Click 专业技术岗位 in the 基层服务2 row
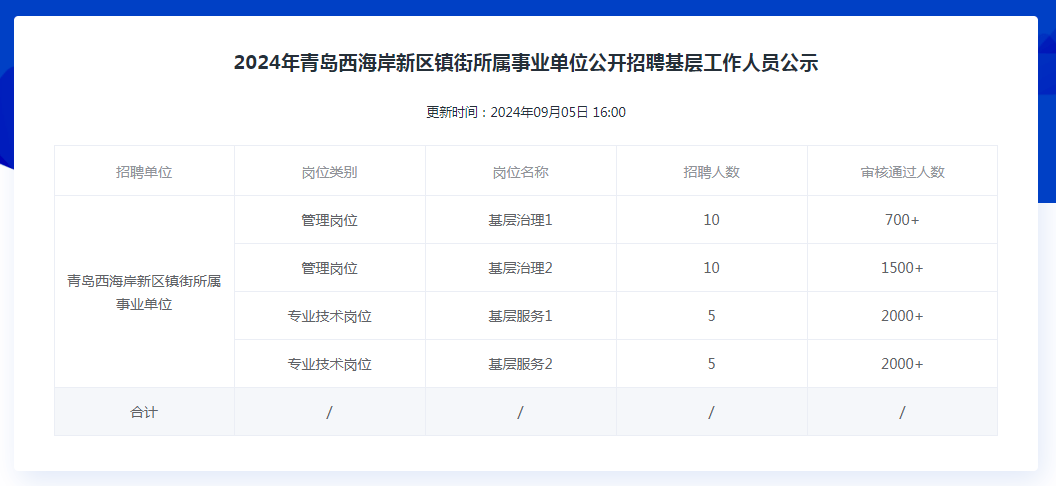 330,364
